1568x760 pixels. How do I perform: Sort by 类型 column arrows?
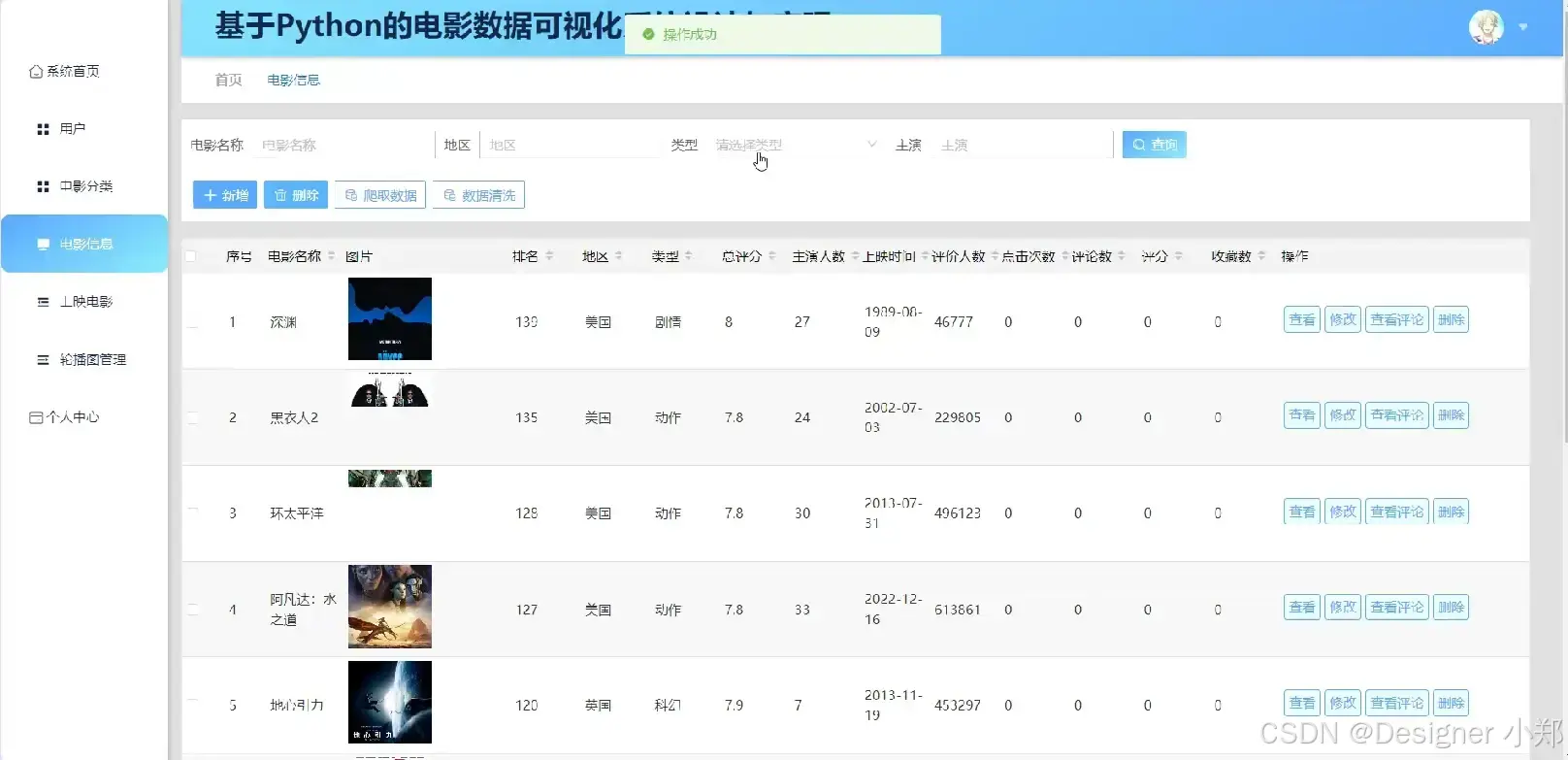coord(688,256)
